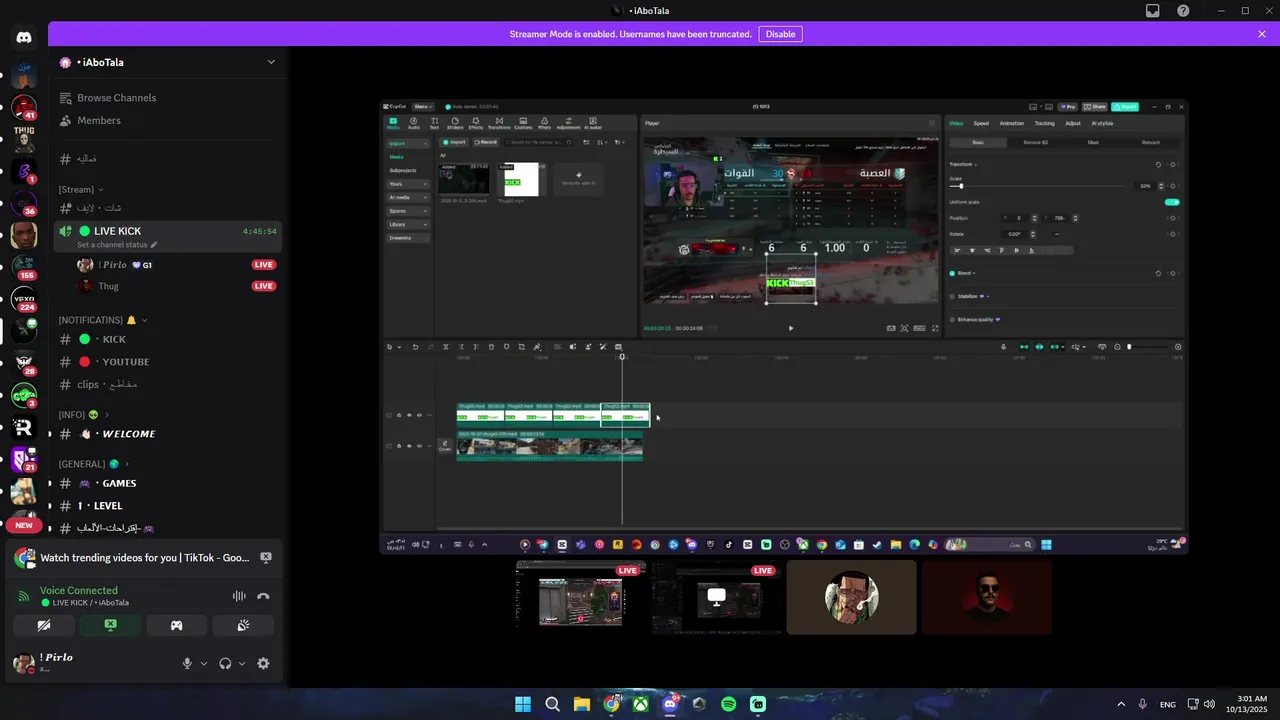The image size is (1280, 720).
Task: Open !Pirlo user profile panel
Action: 90,663
